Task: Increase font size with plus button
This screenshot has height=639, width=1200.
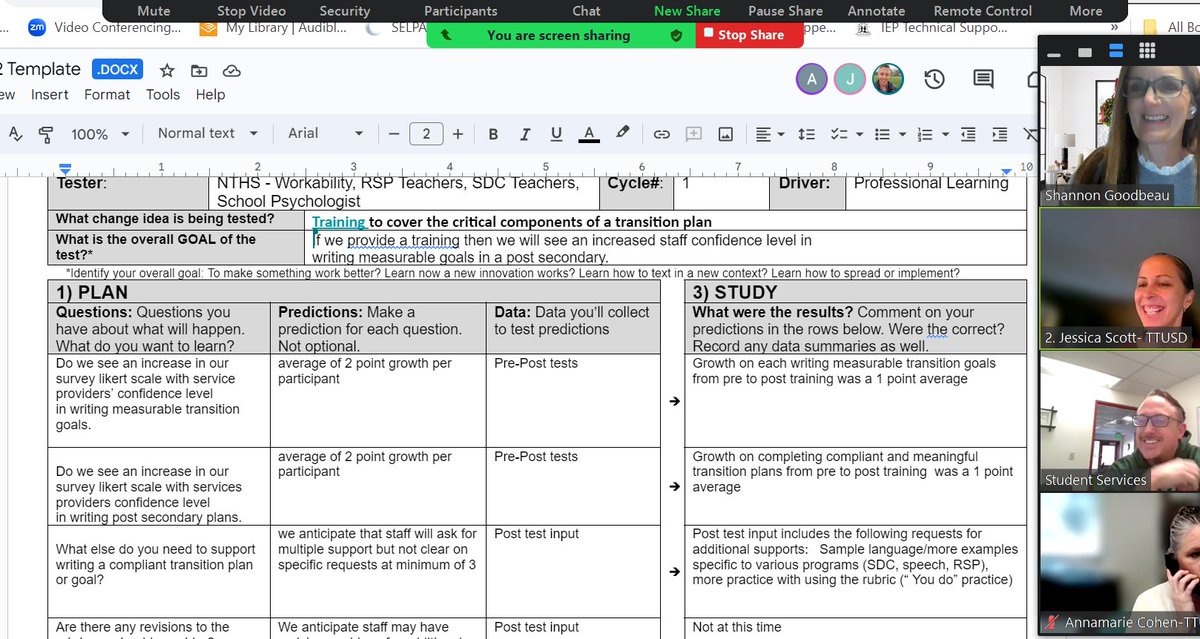Action: (458, 133)
